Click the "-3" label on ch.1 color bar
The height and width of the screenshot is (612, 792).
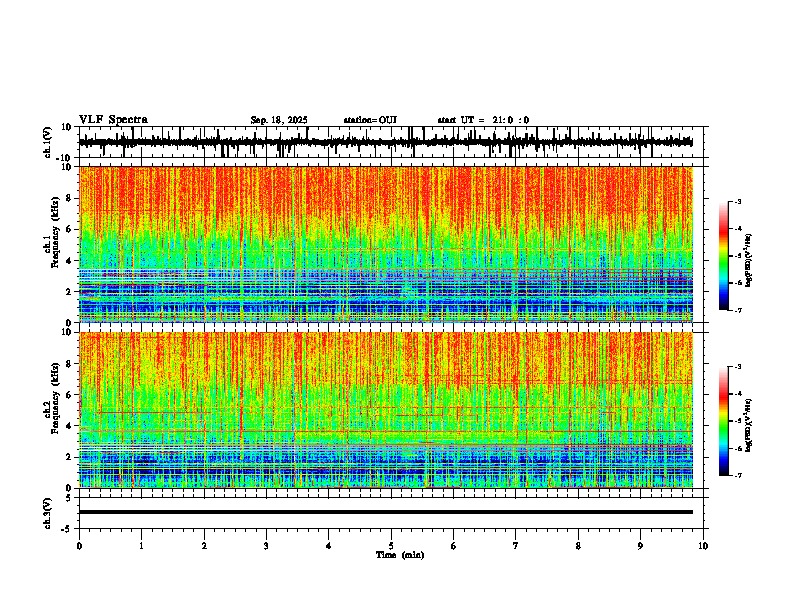737,202
